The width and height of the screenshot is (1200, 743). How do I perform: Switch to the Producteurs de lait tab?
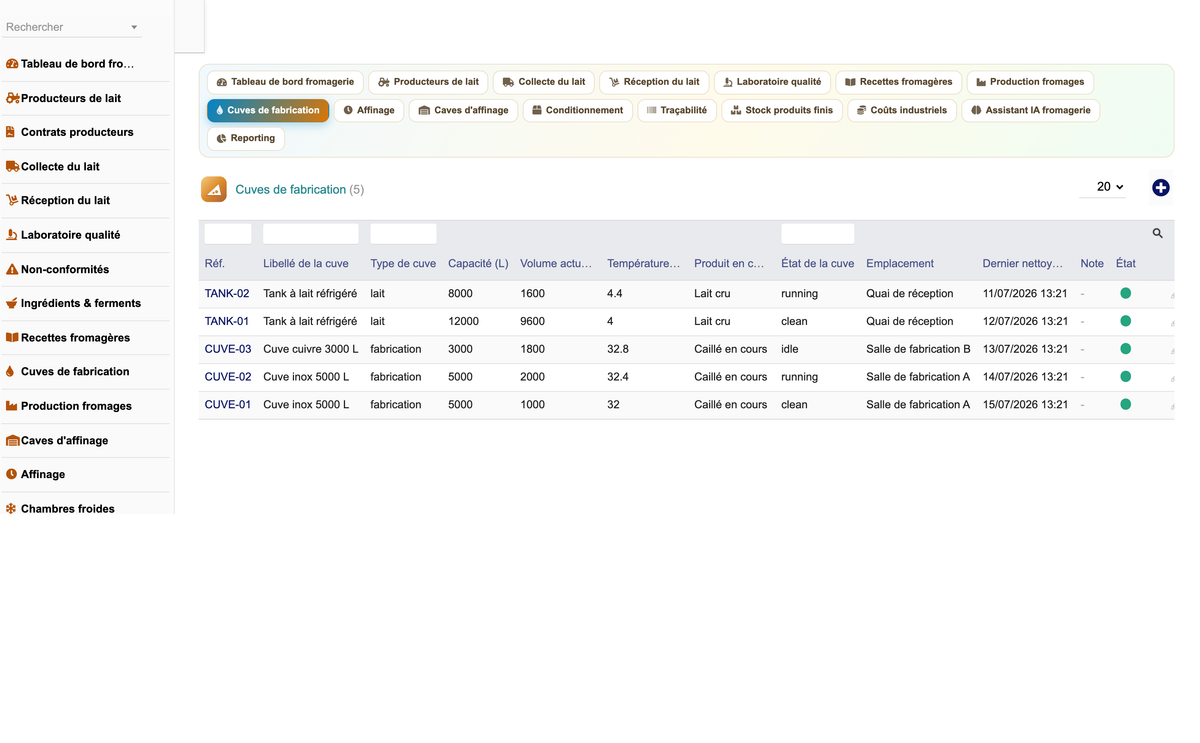coord(428,82)
